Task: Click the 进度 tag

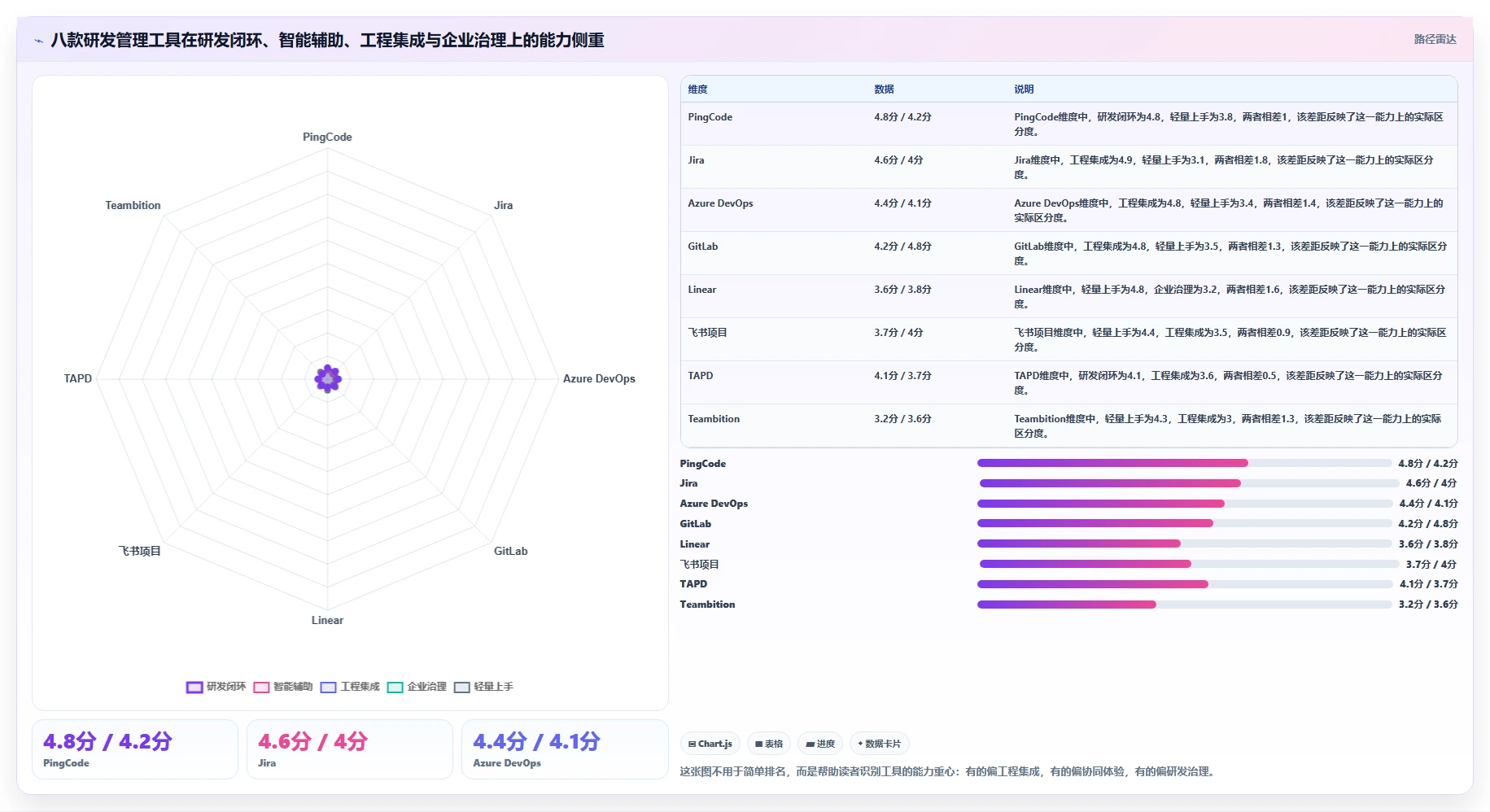Action: pos(819,744)
